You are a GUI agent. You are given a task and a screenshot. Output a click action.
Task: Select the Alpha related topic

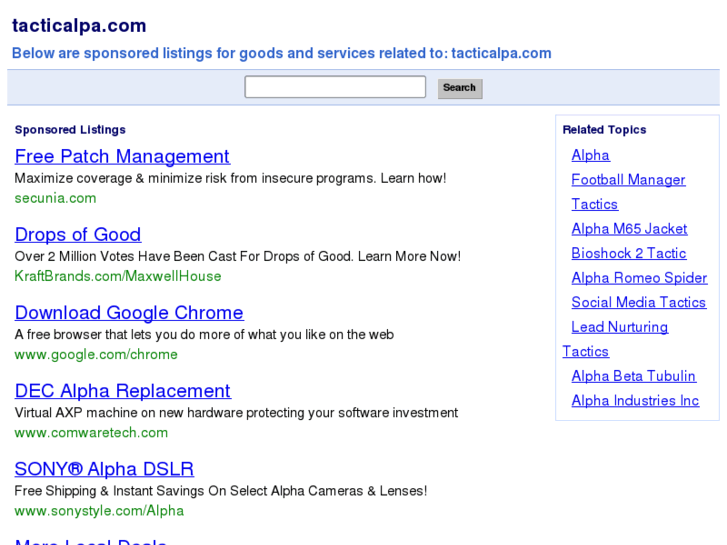click(590, 155)
